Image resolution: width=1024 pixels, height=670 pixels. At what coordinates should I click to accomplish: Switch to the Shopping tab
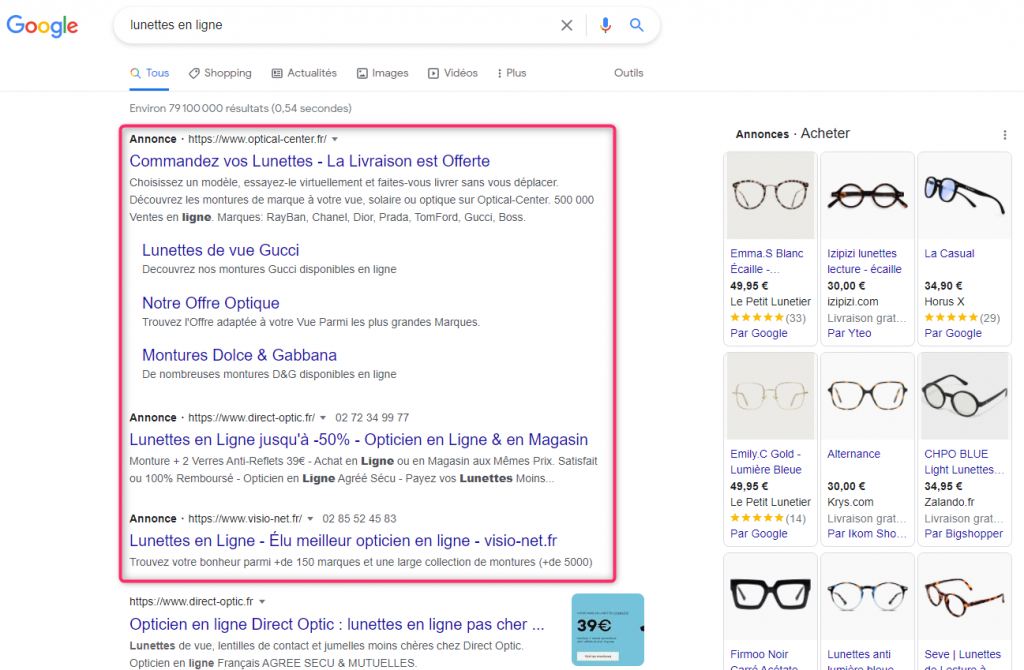[x=220, y=73]
